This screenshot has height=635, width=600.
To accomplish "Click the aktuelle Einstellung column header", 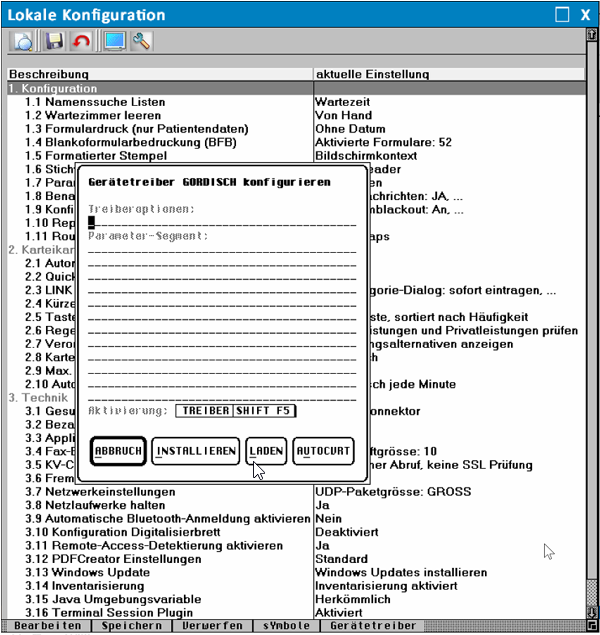I will [449, 74].
